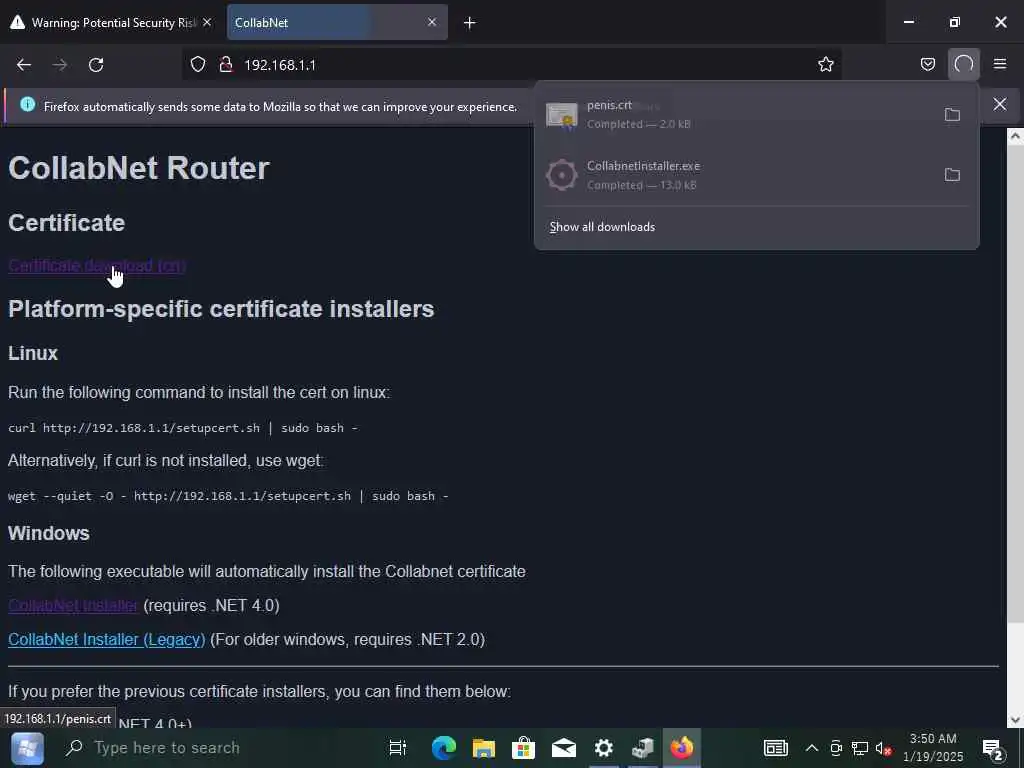Open the Meet Now tray icon

coord(836,748)
